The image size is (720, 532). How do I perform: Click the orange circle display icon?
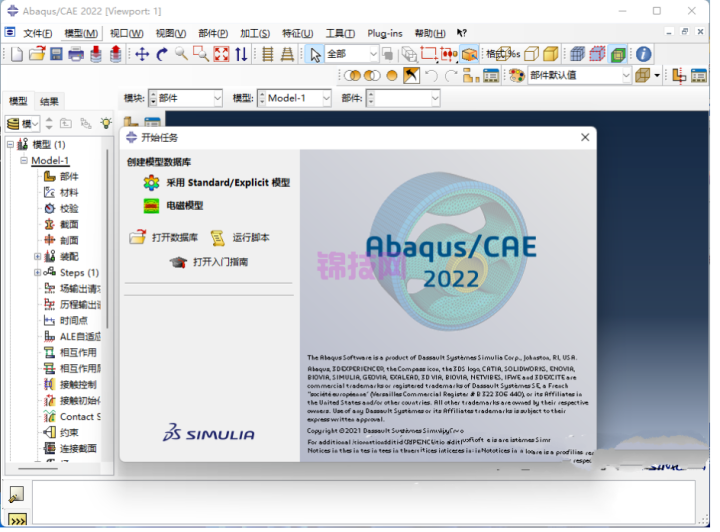392,75
